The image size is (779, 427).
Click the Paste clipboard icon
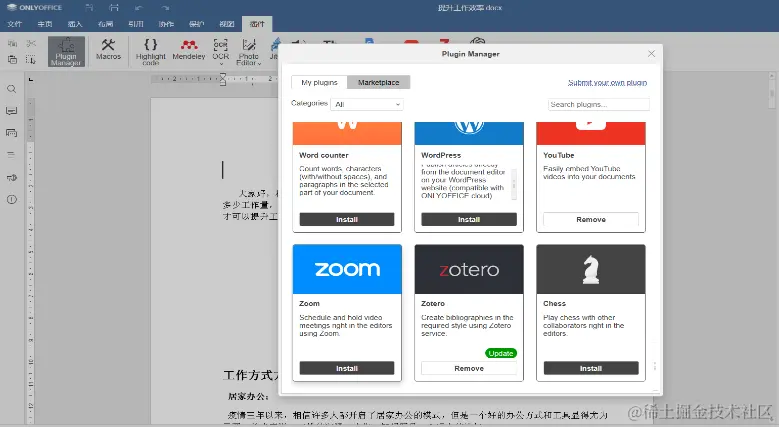12,60
